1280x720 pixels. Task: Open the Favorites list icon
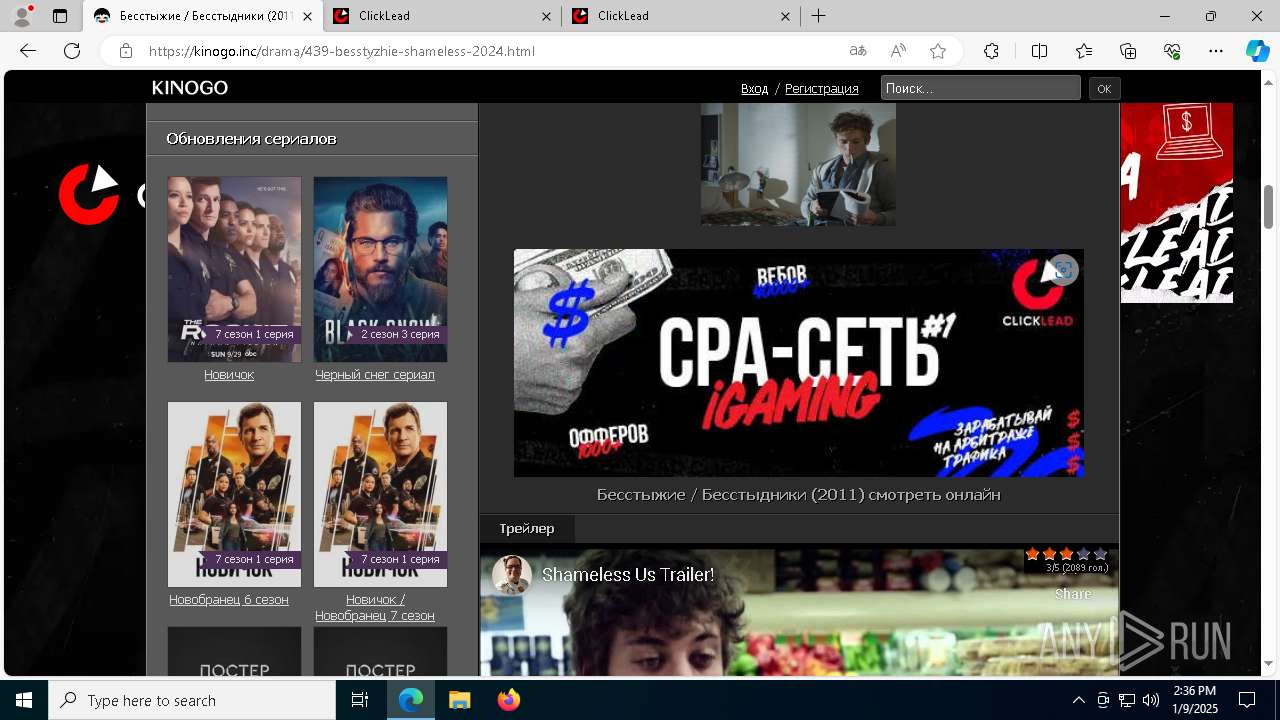pyautogui.click(x=1084, y=51)
